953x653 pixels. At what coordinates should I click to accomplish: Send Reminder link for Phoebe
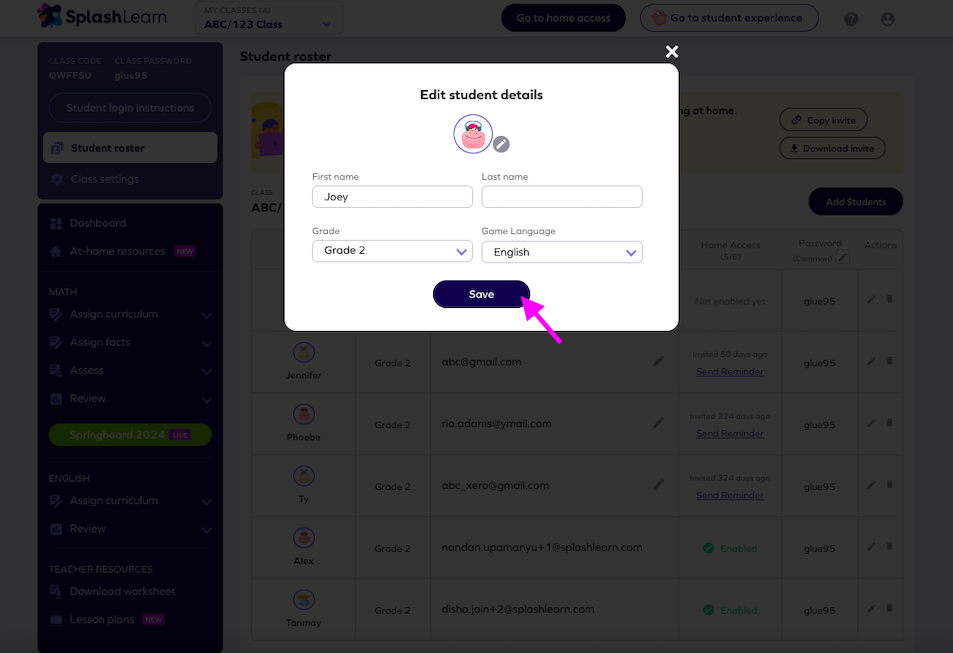[729, 434]
